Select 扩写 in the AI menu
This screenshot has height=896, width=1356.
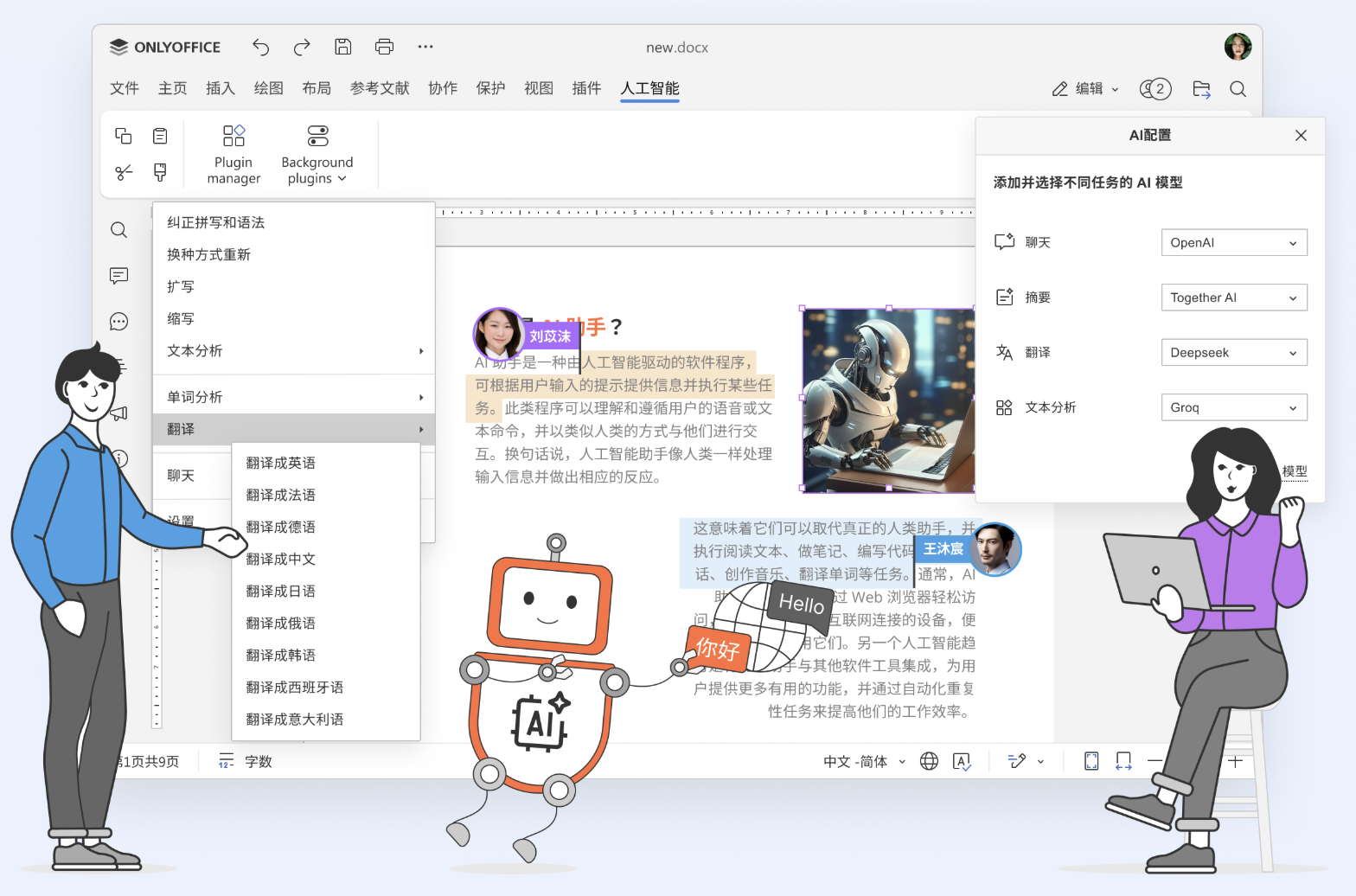point(294,286)
